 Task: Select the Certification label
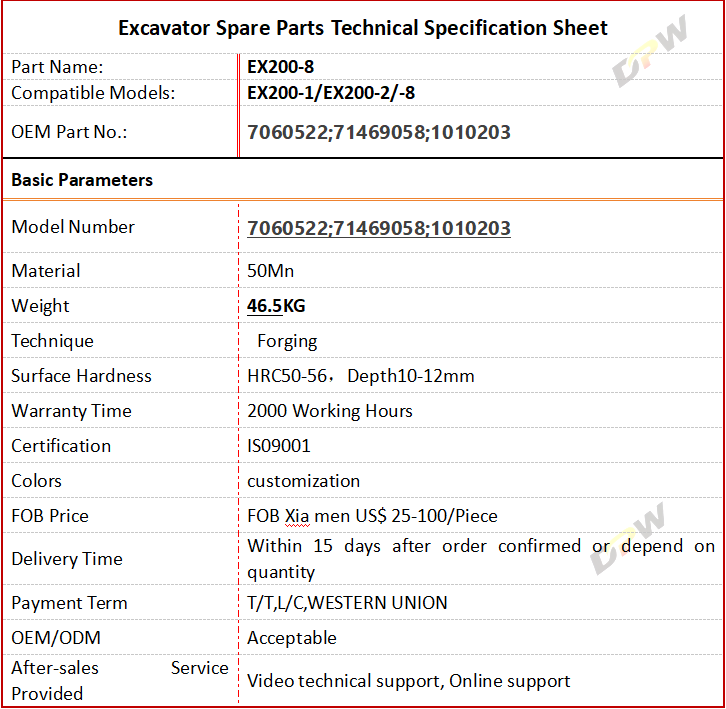pos(61,446)
